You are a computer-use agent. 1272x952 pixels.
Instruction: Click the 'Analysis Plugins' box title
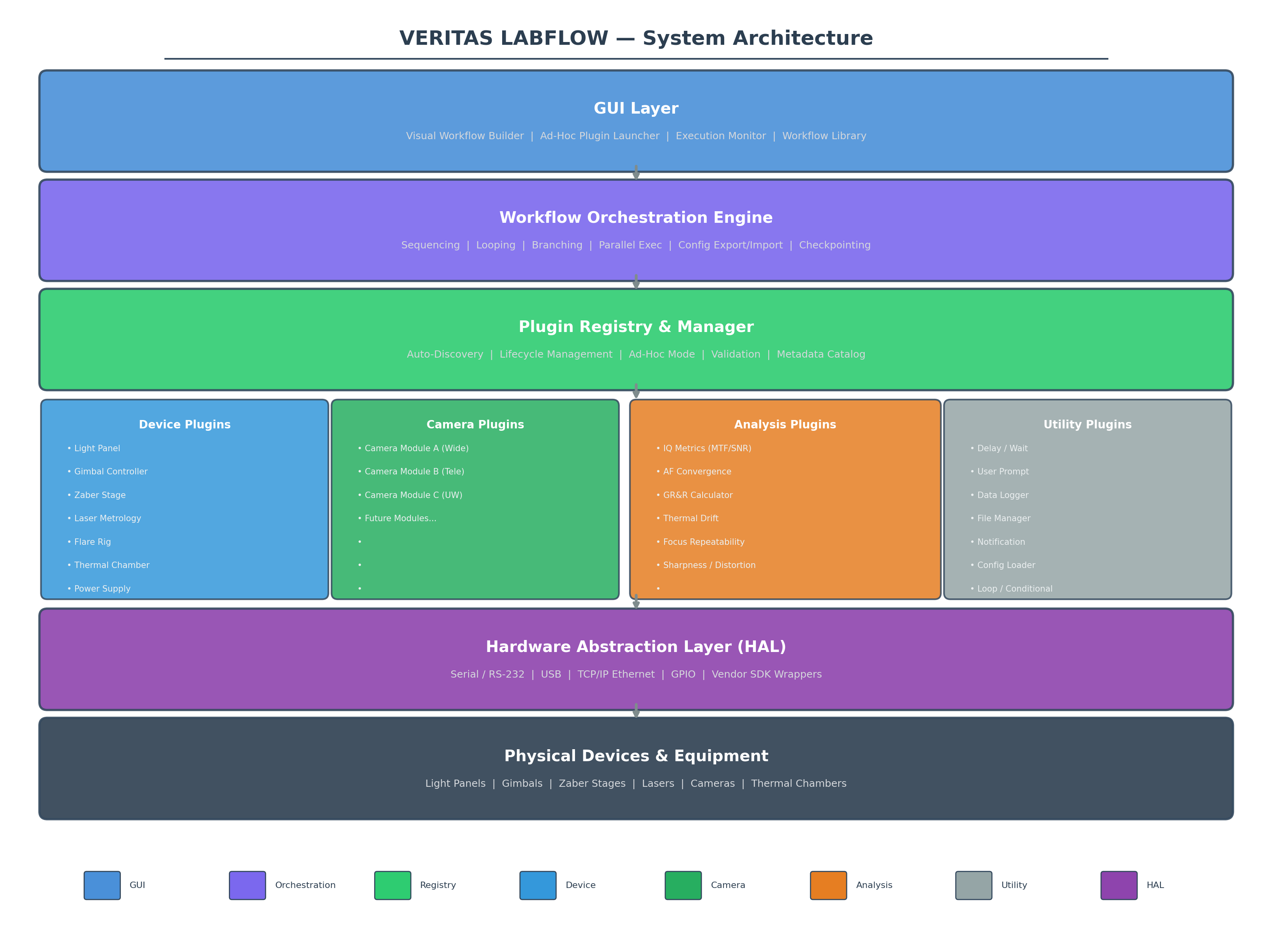point(785,424)
